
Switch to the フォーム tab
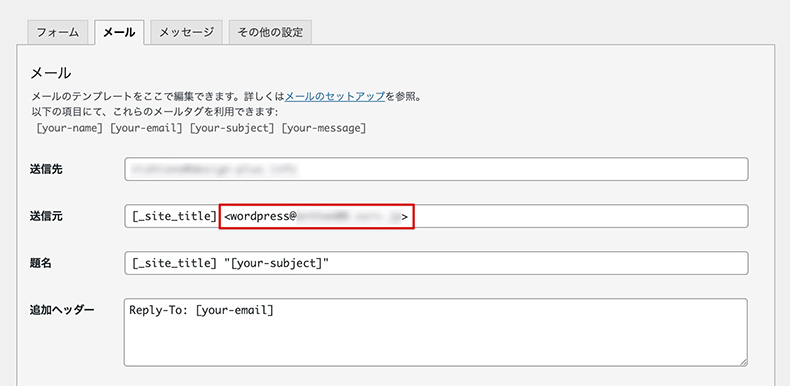[57, 33]
